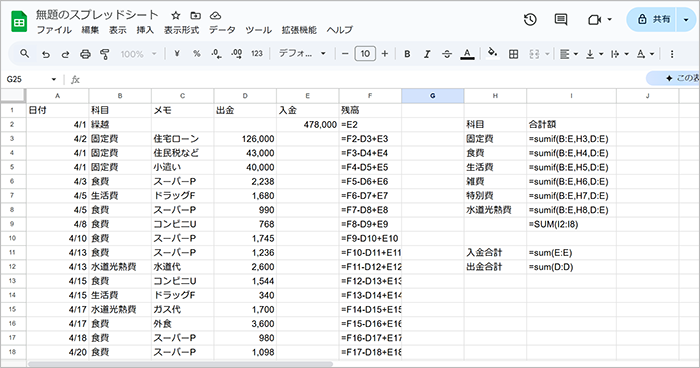Star the untitled spreadsheet
Viewport: 700px width, 368px height.
175,16
